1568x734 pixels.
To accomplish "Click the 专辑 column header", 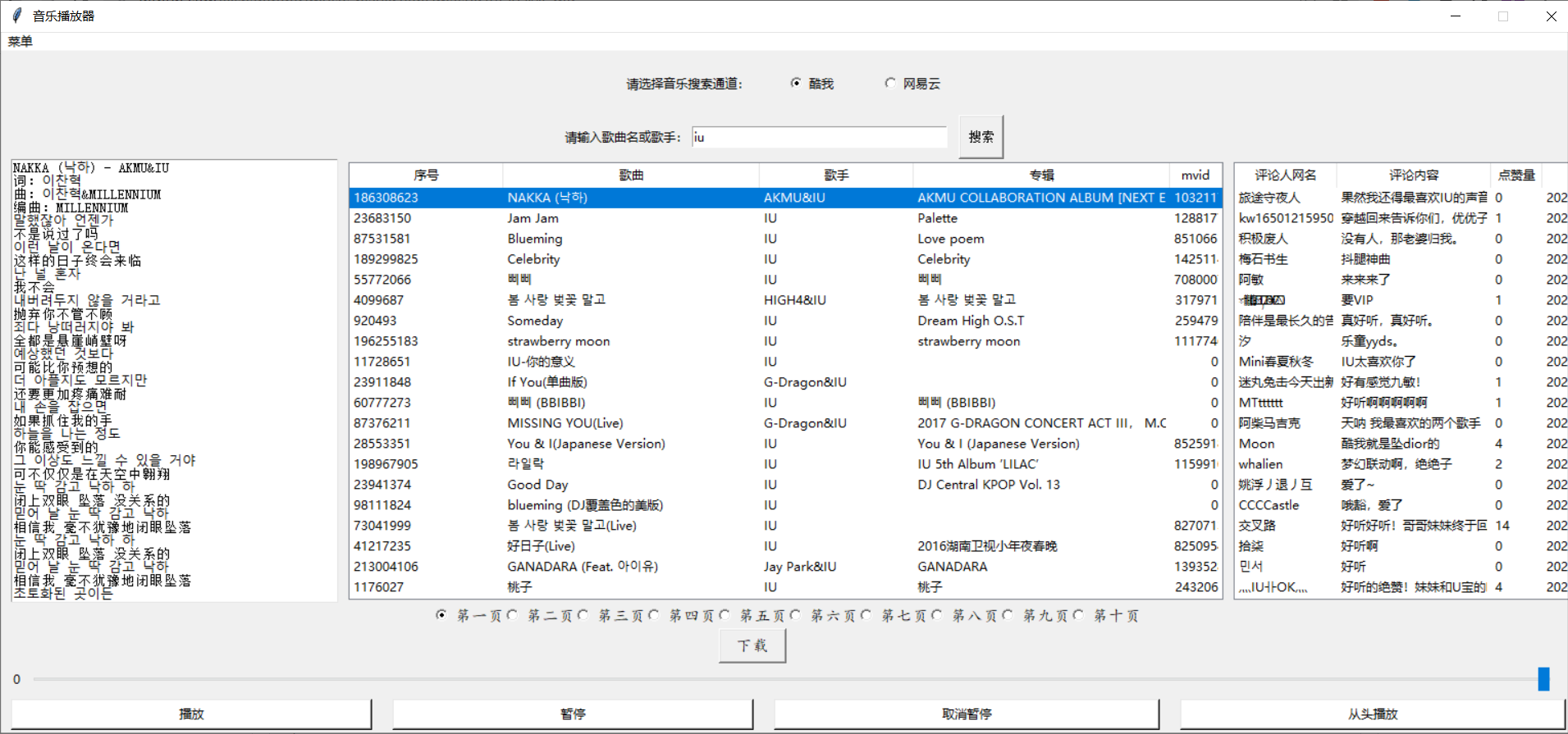I will [1041, 175].
